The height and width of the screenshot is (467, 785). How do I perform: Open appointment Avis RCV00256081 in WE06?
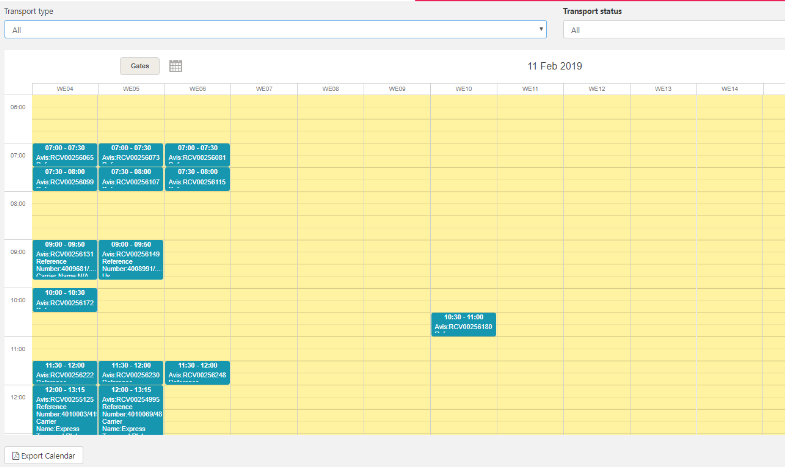(197, 154)
